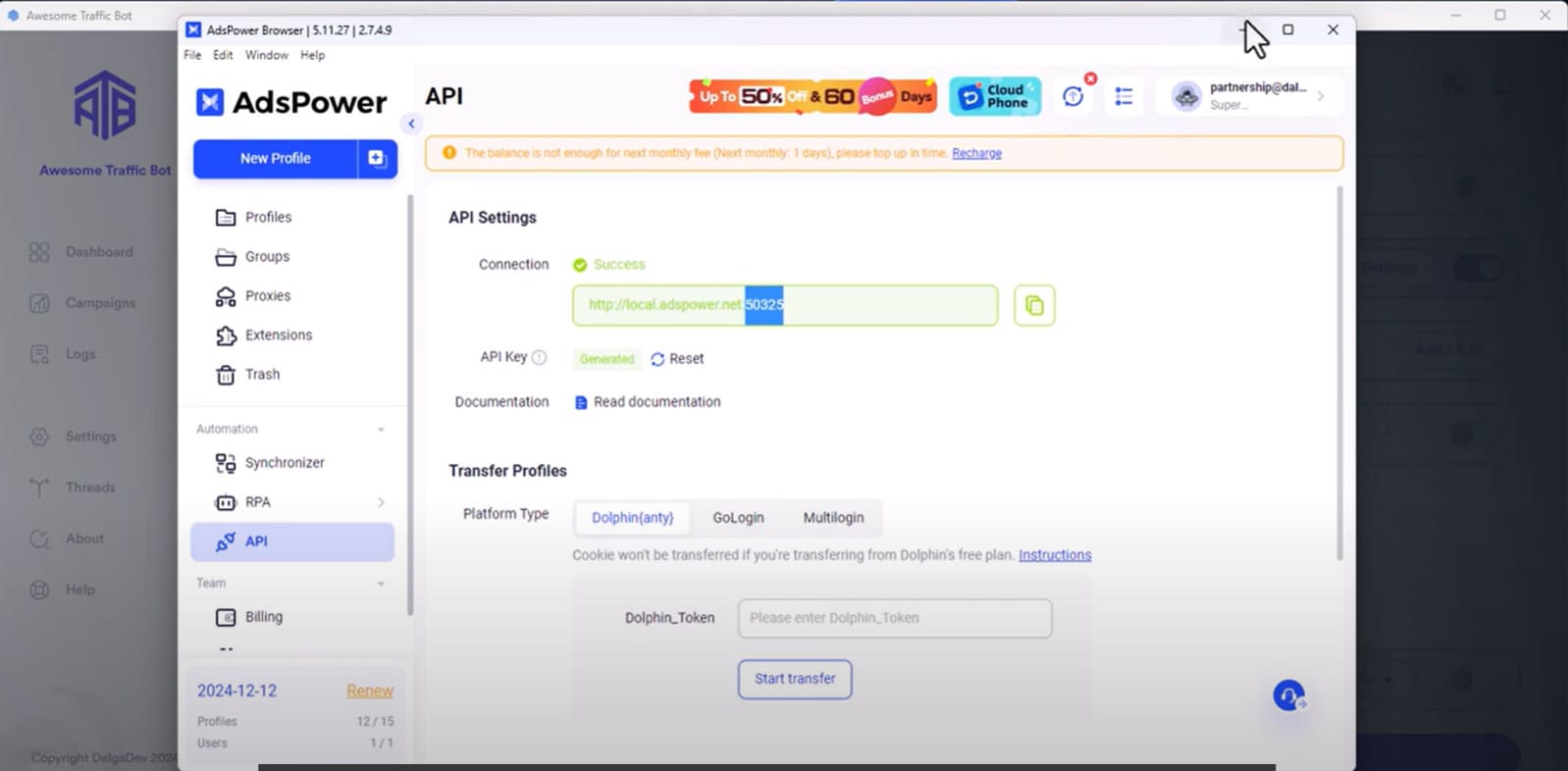1568x771 pixels.
Task: Open the Help menu in AdsPower
Action: (x=312, y=55)
